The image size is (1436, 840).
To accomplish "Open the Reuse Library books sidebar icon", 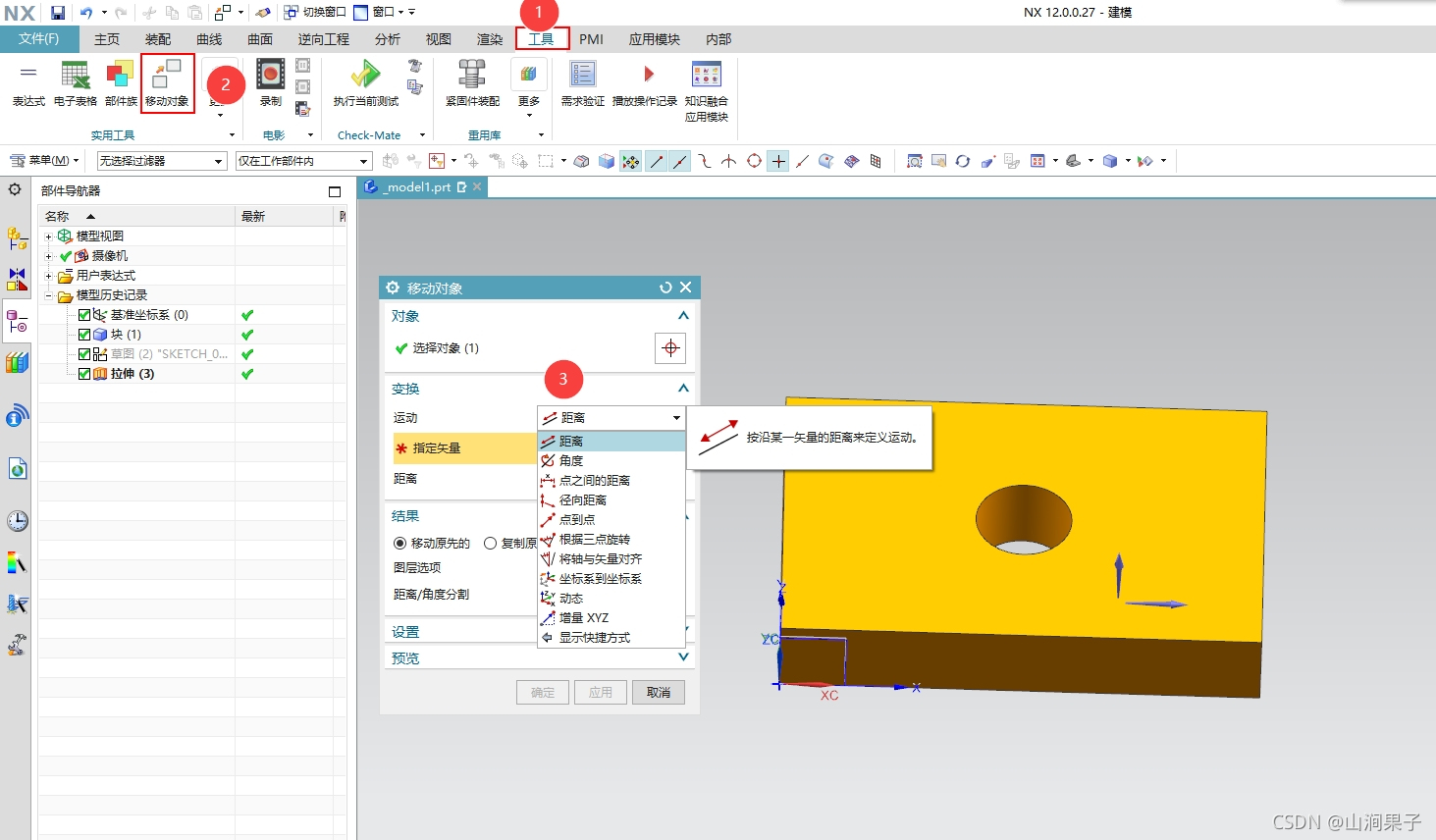I will tap(17, 363).
